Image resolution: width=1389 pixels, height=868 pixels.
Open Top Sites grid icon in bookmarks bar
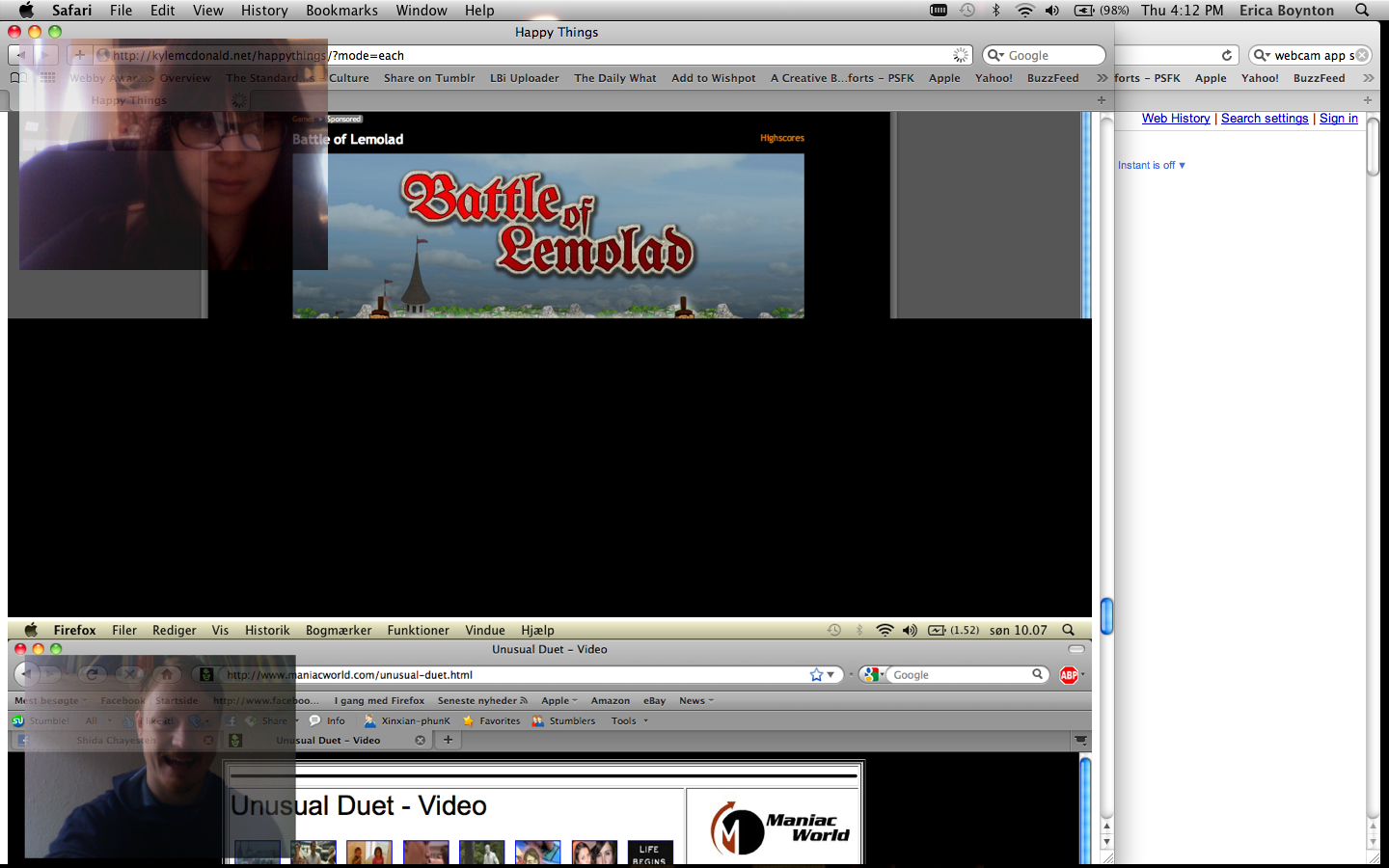[x=47, y=78]
